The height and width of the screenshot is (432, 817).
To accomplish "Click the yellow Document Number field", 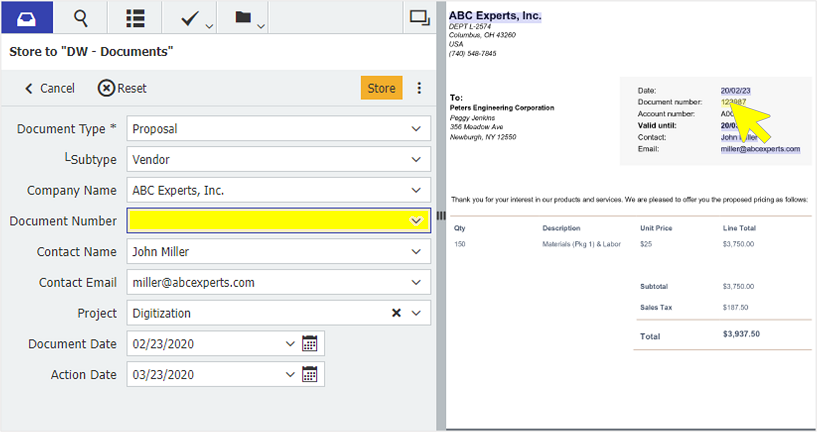I will tap(268, 221).
